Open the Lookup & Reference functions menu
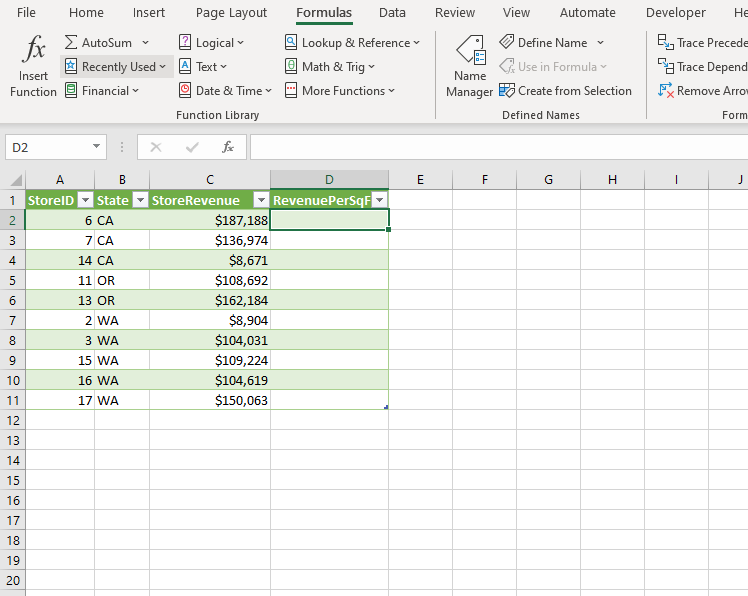This screenshot has width=748, height=596. point(352,42)
